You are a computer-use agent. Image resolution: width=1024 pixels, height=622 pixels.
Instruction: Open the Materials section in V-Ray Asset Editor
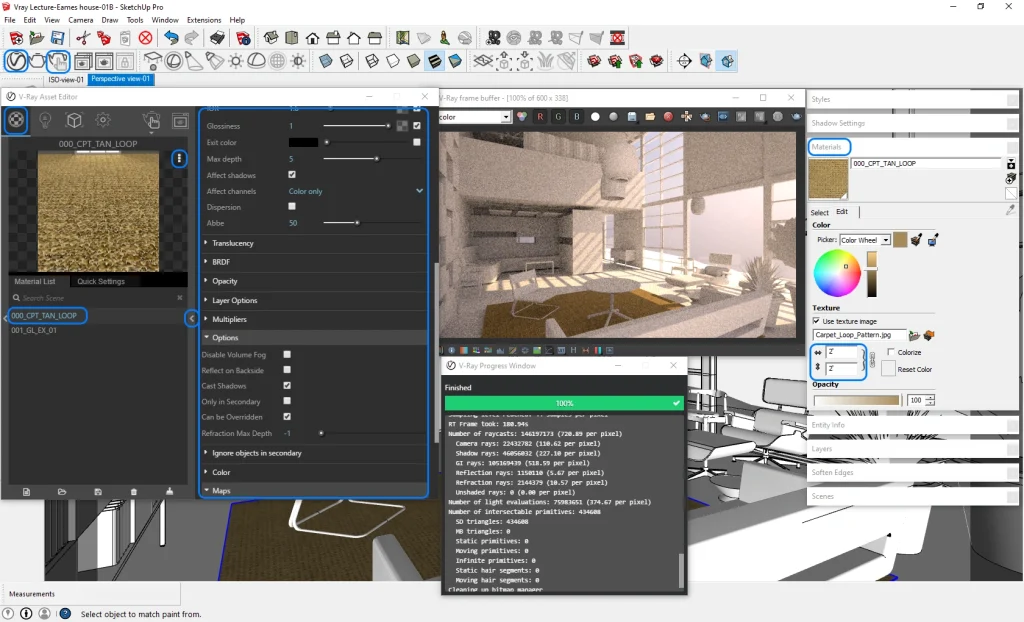[15, 120]
